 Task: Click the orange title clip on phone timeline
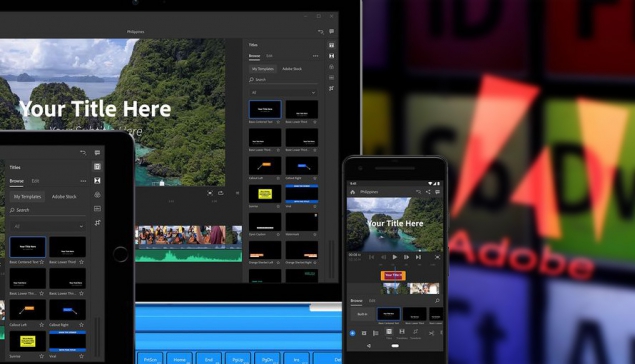393,275
